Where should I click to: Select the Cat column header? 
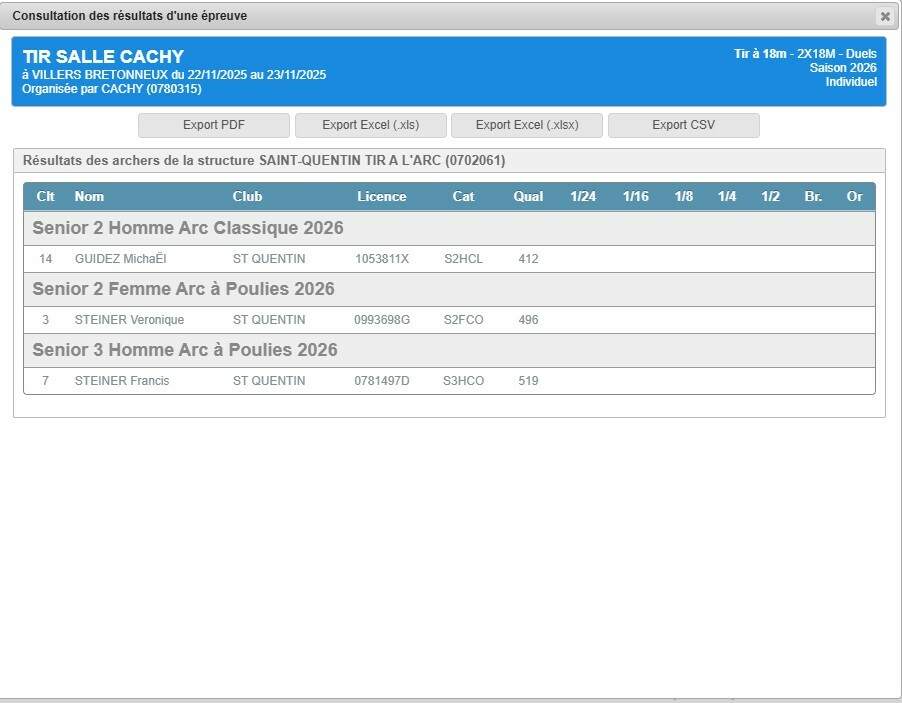pos(463,196)
